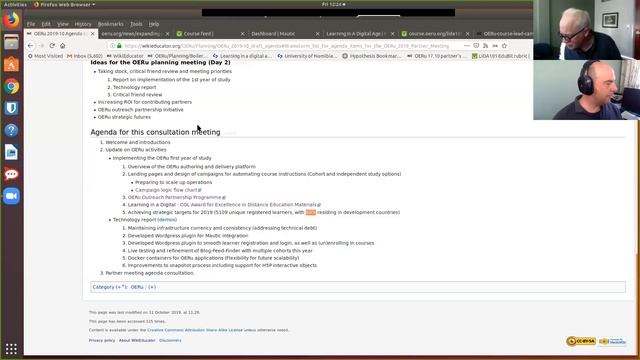This screenshot has height=360, width=640.
Task: Show Applications grid at dock bottom
Action: (x=11, y=349)
